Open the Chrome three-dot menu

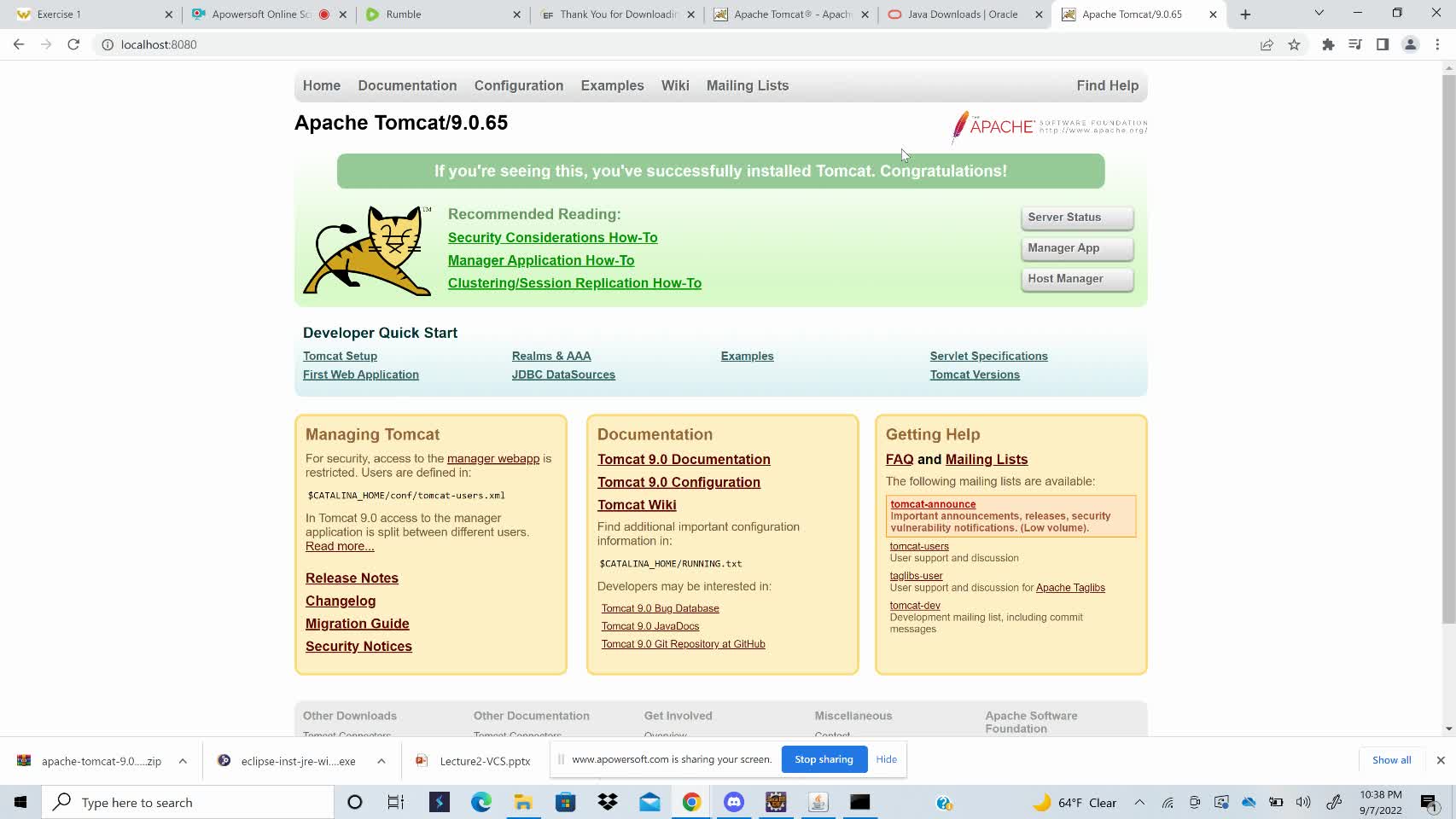pyautogui.click(x=1437, y=44)
